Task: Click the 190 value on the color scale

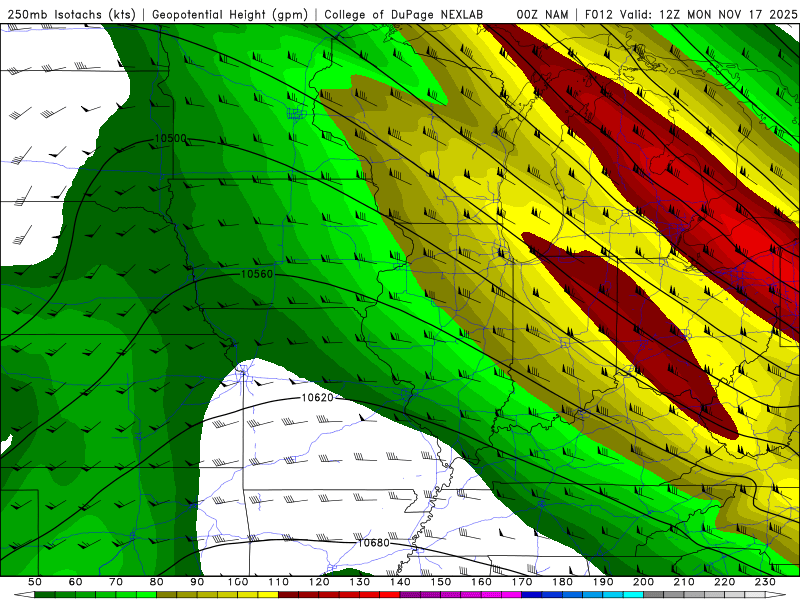Action: 603,582
